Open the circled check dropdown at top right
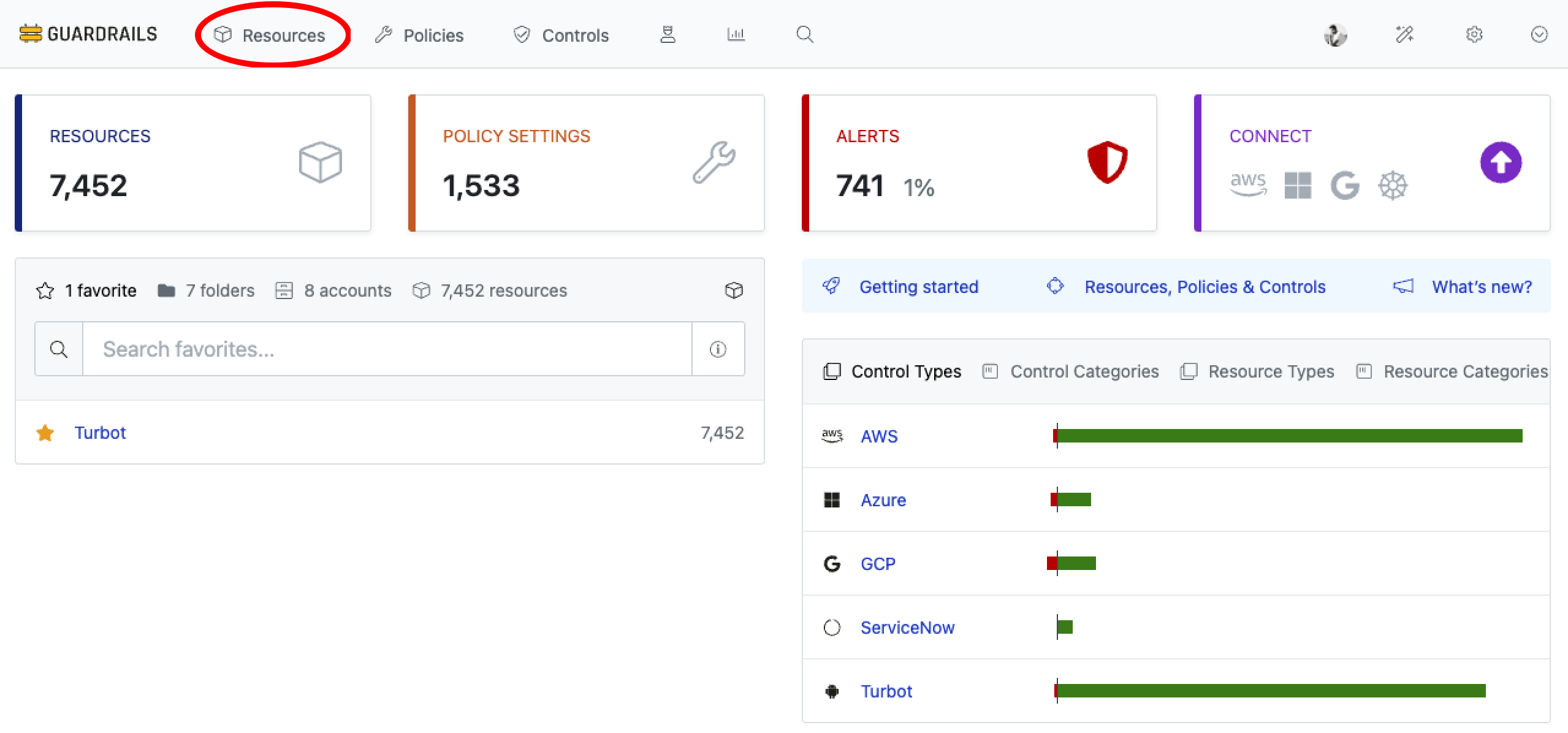 [1539, 34]
